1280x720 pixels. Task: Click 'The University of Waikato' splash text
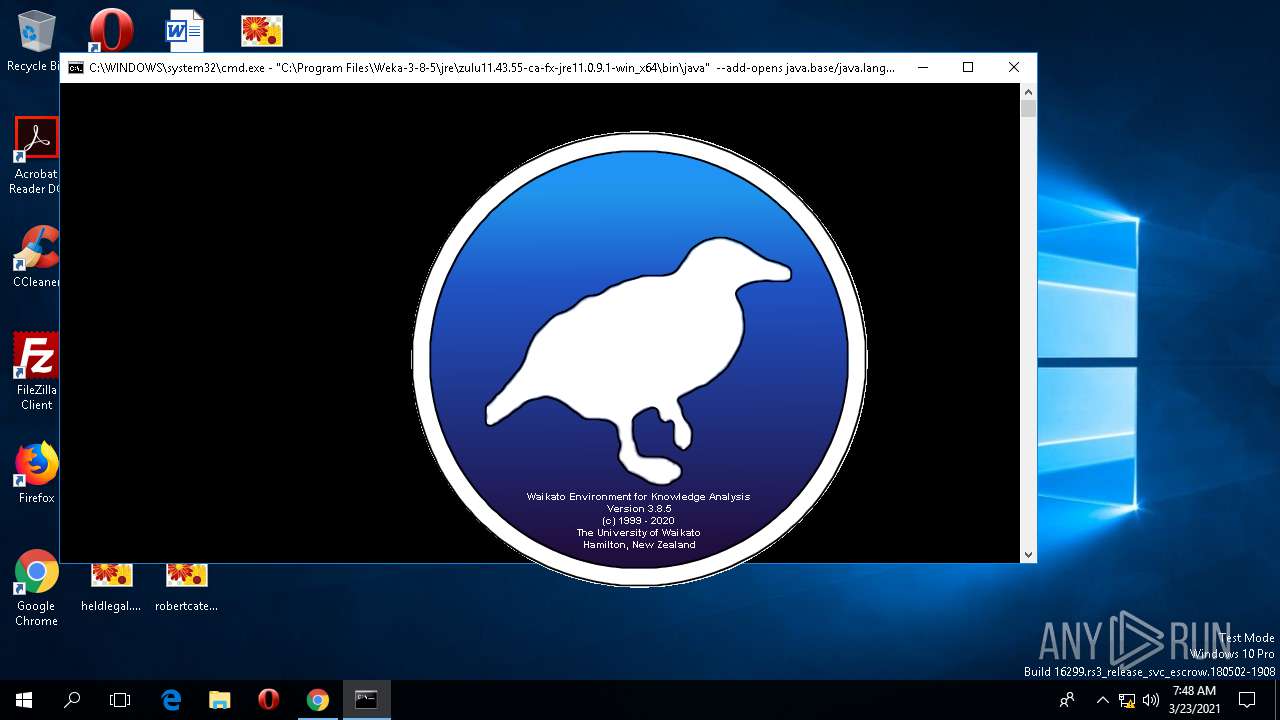639,532
